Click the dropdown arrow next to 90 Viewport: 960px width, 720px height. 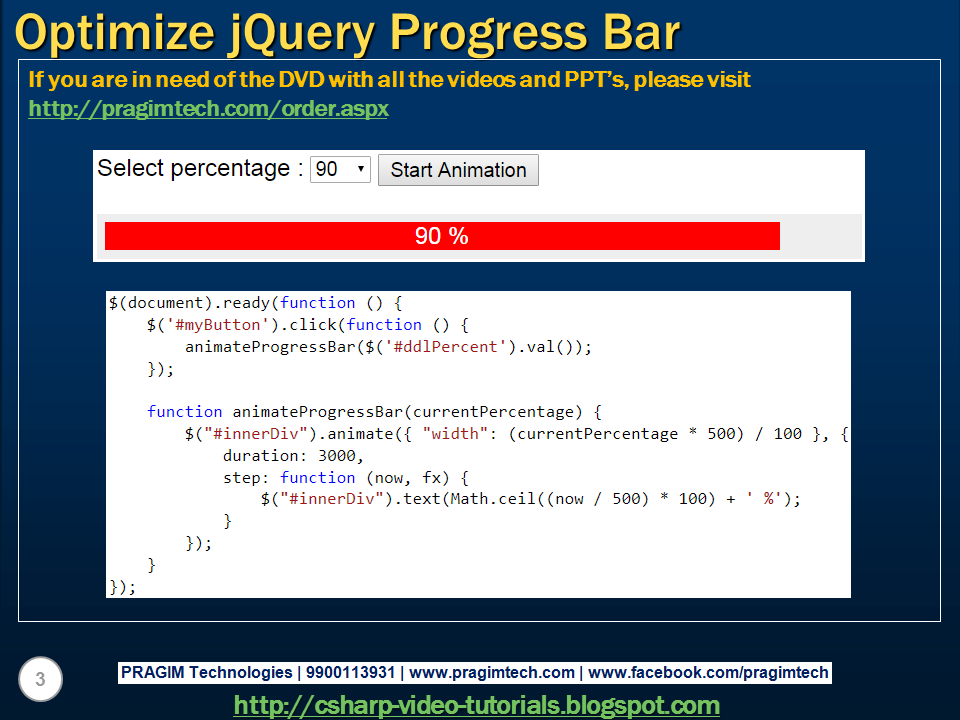point(359,169)
